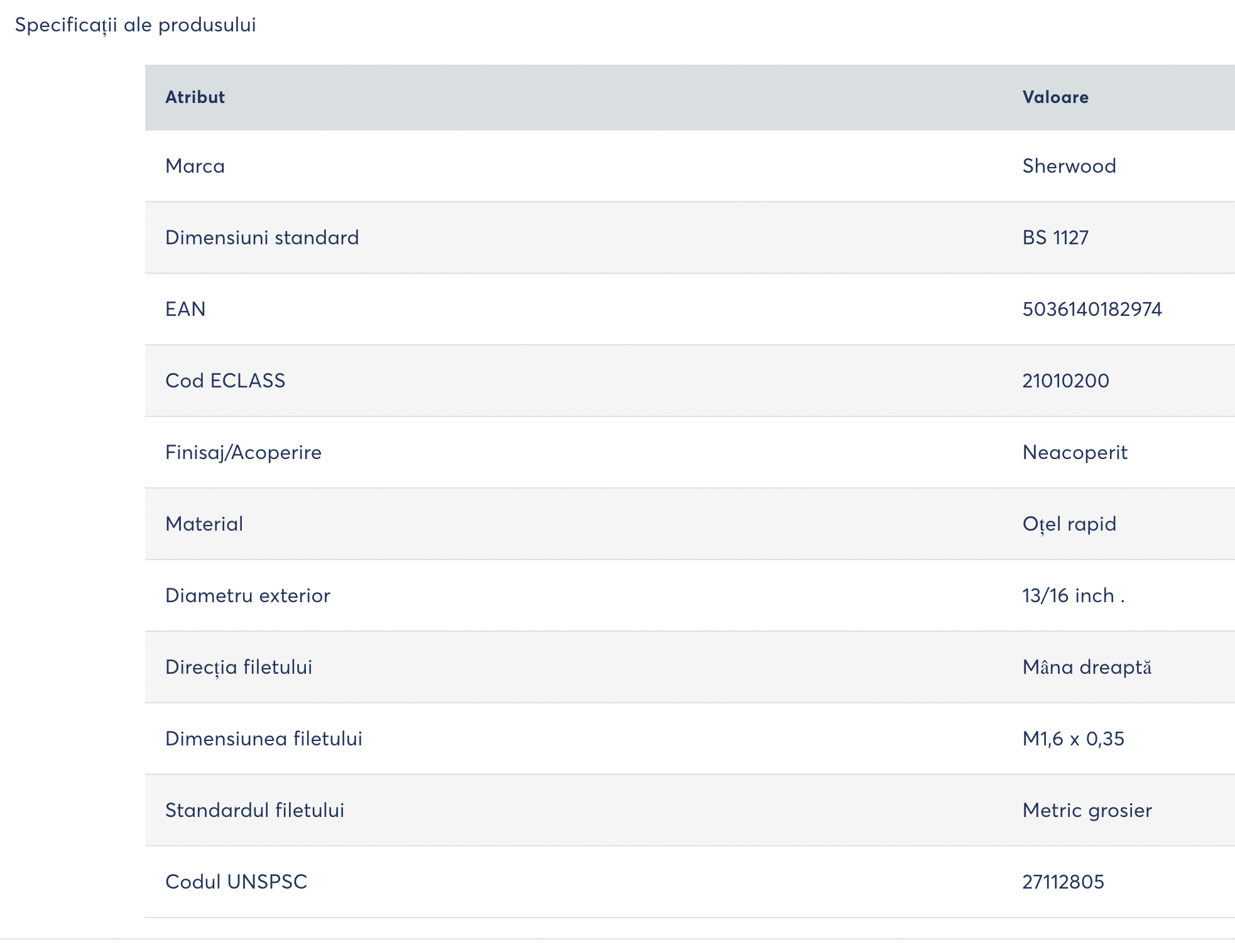Click the BS 1127 standard value
The height and width of the screenshot is (952, 1235).
point(1055,237)
